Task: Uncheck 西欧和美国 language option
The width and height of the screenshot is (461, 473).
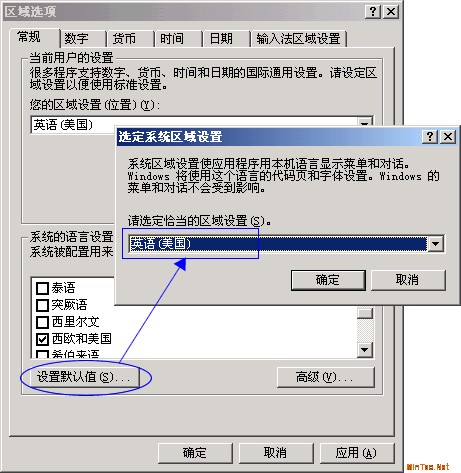Action: 42,339
